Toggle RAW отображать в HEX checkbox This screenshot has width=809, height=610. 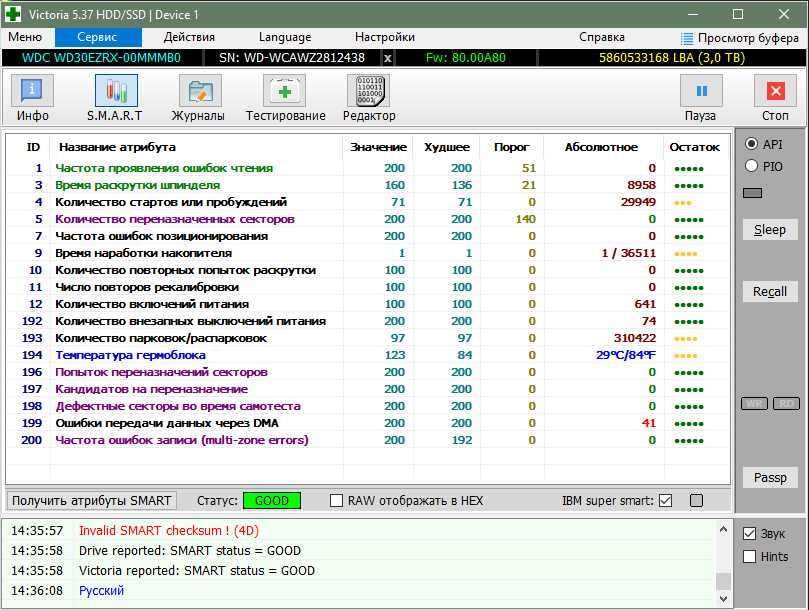pos(336,501)
